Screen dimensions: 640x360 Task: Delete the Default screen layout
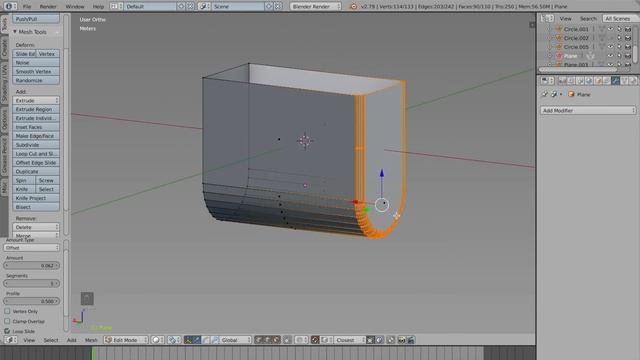tap(190, 7)
